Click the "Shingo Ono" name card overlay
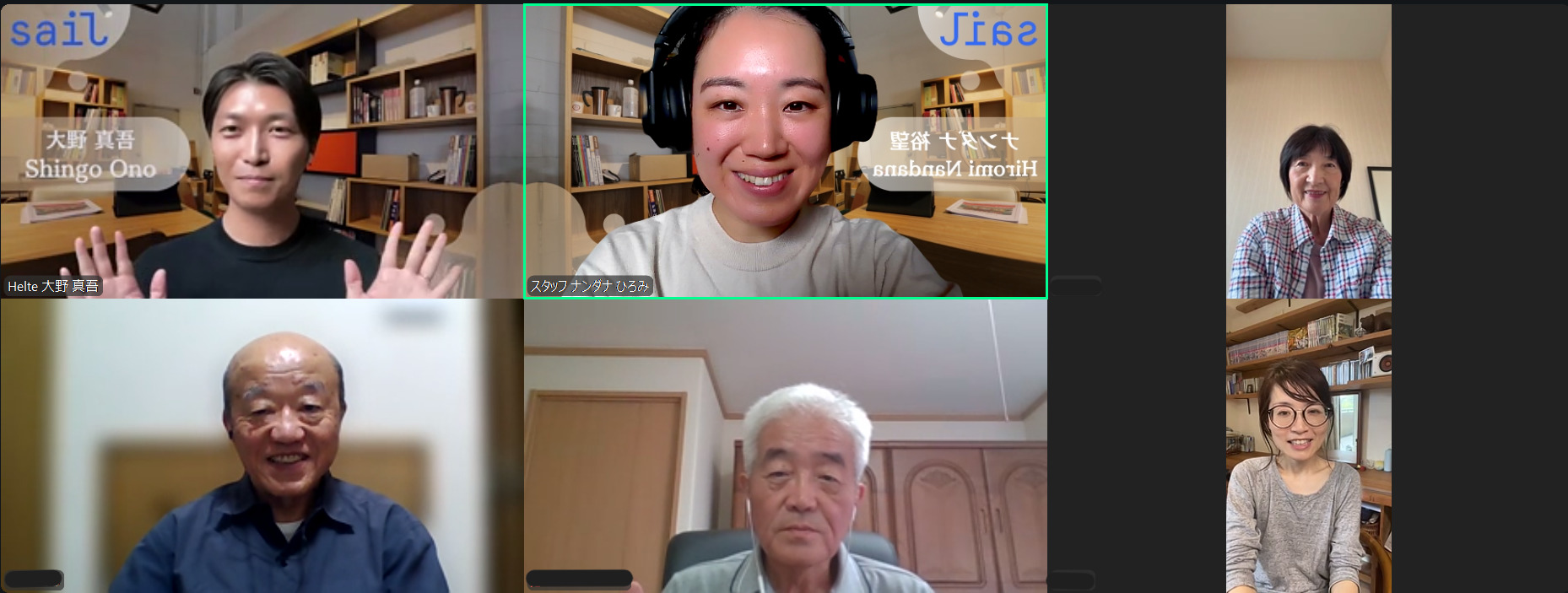The height and width of the screenshot is (593, 1568). click(91, 155)
